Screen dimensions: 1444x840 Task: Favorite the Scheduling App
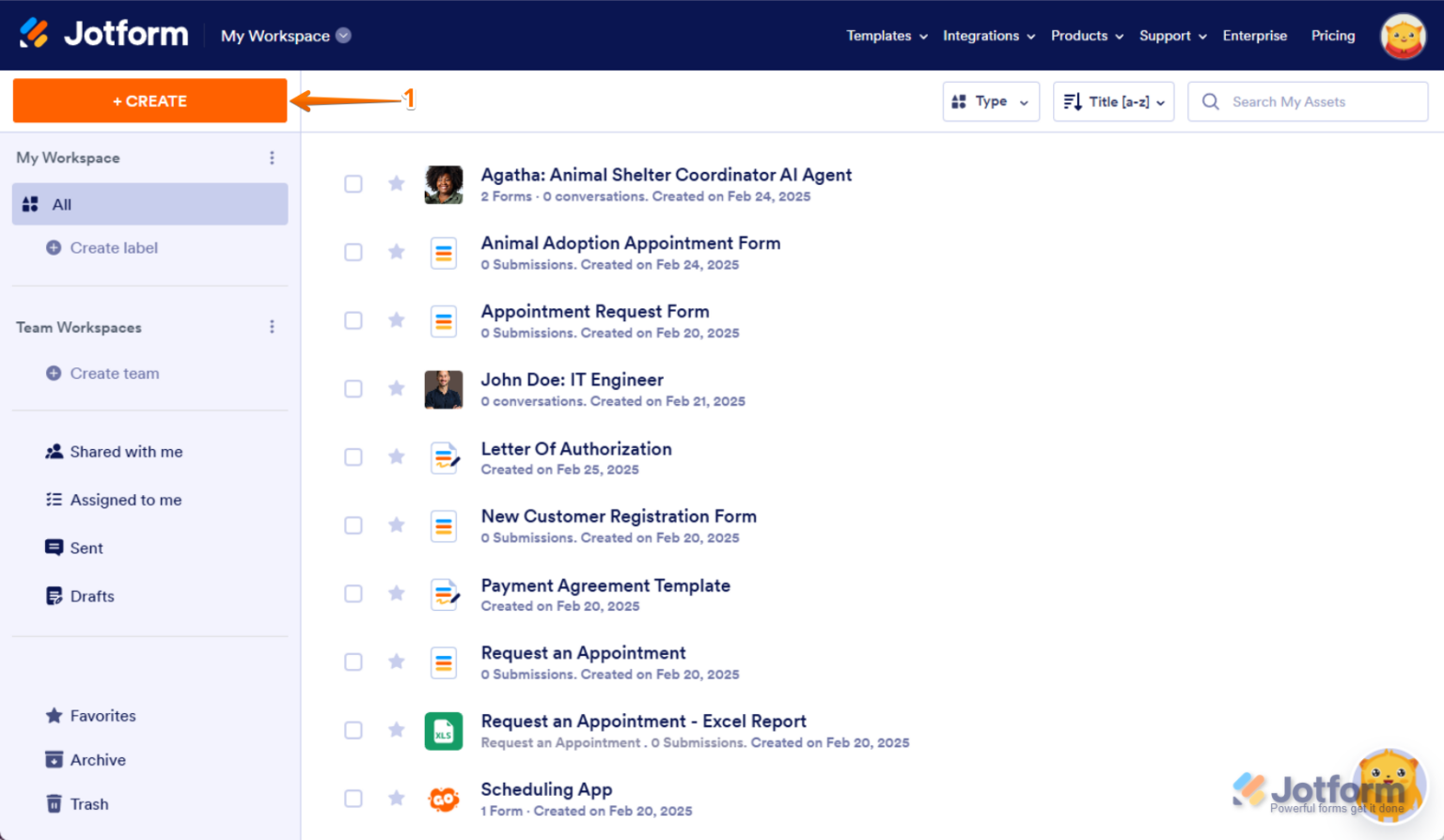tap(396, 798)
